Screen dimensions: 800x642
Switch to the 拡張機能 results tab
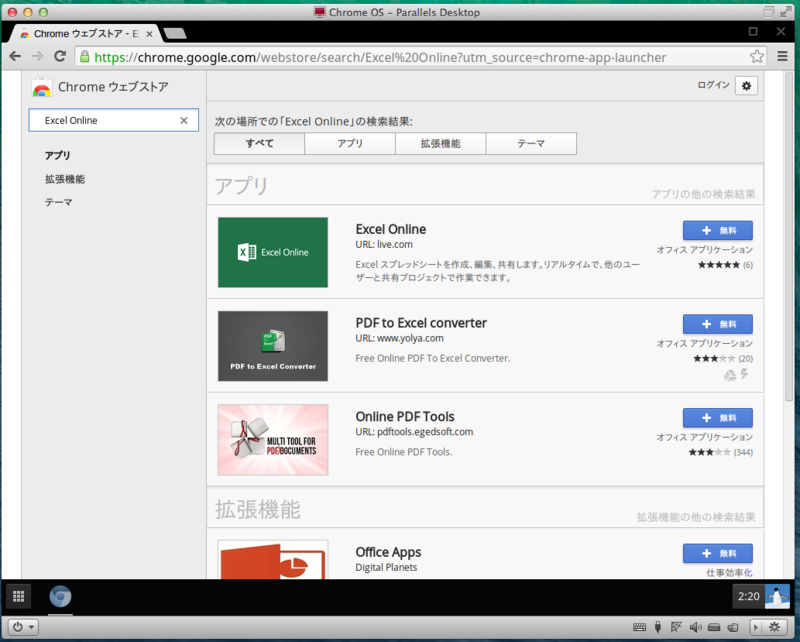click(440, 143)
